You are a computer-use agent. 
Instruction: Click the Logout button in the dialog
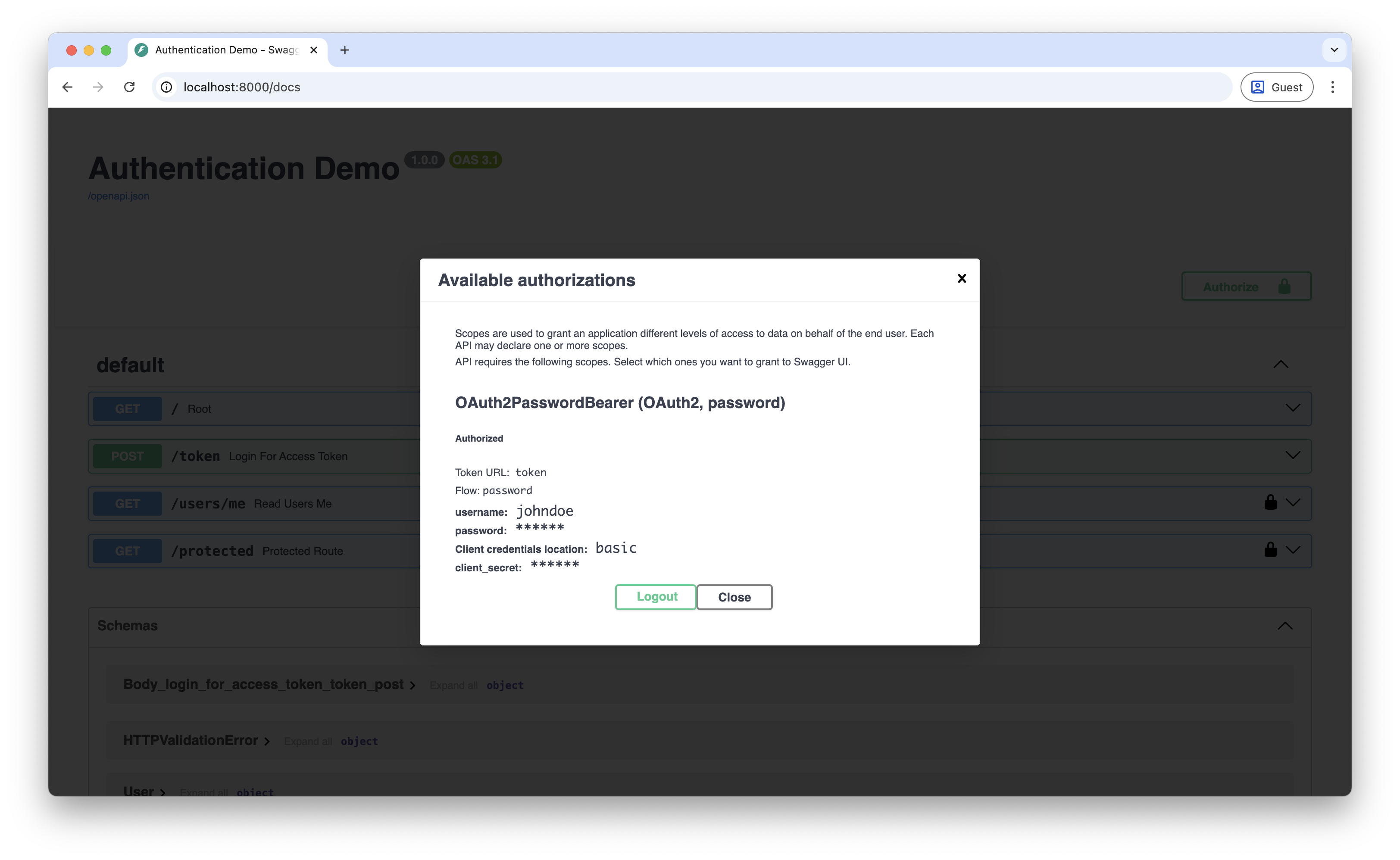click(x=655, y=597)
